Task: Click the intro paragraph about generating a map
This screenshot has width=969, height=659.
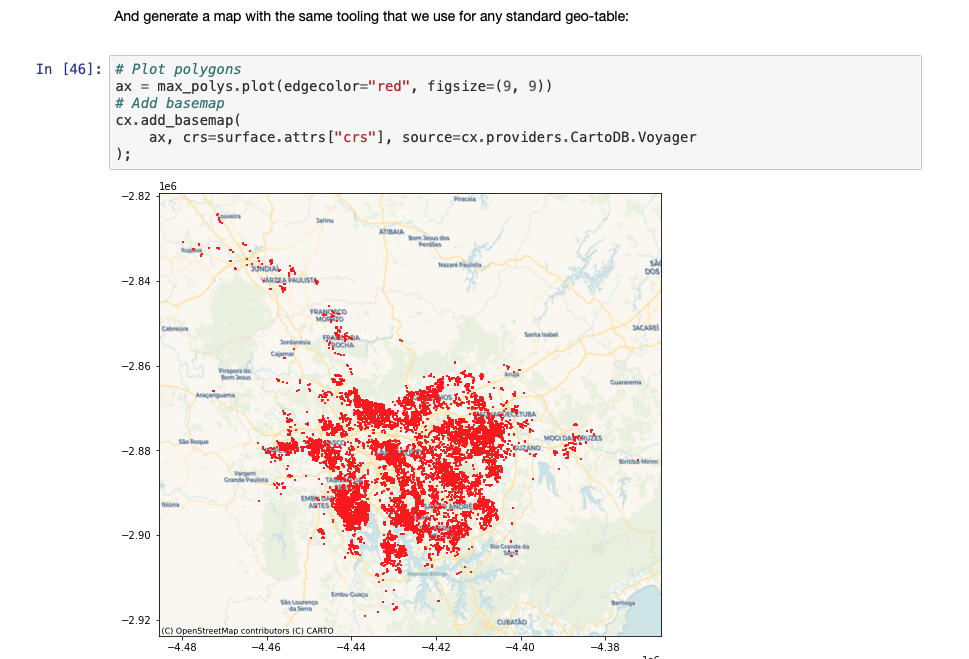Action: (371, 16)
